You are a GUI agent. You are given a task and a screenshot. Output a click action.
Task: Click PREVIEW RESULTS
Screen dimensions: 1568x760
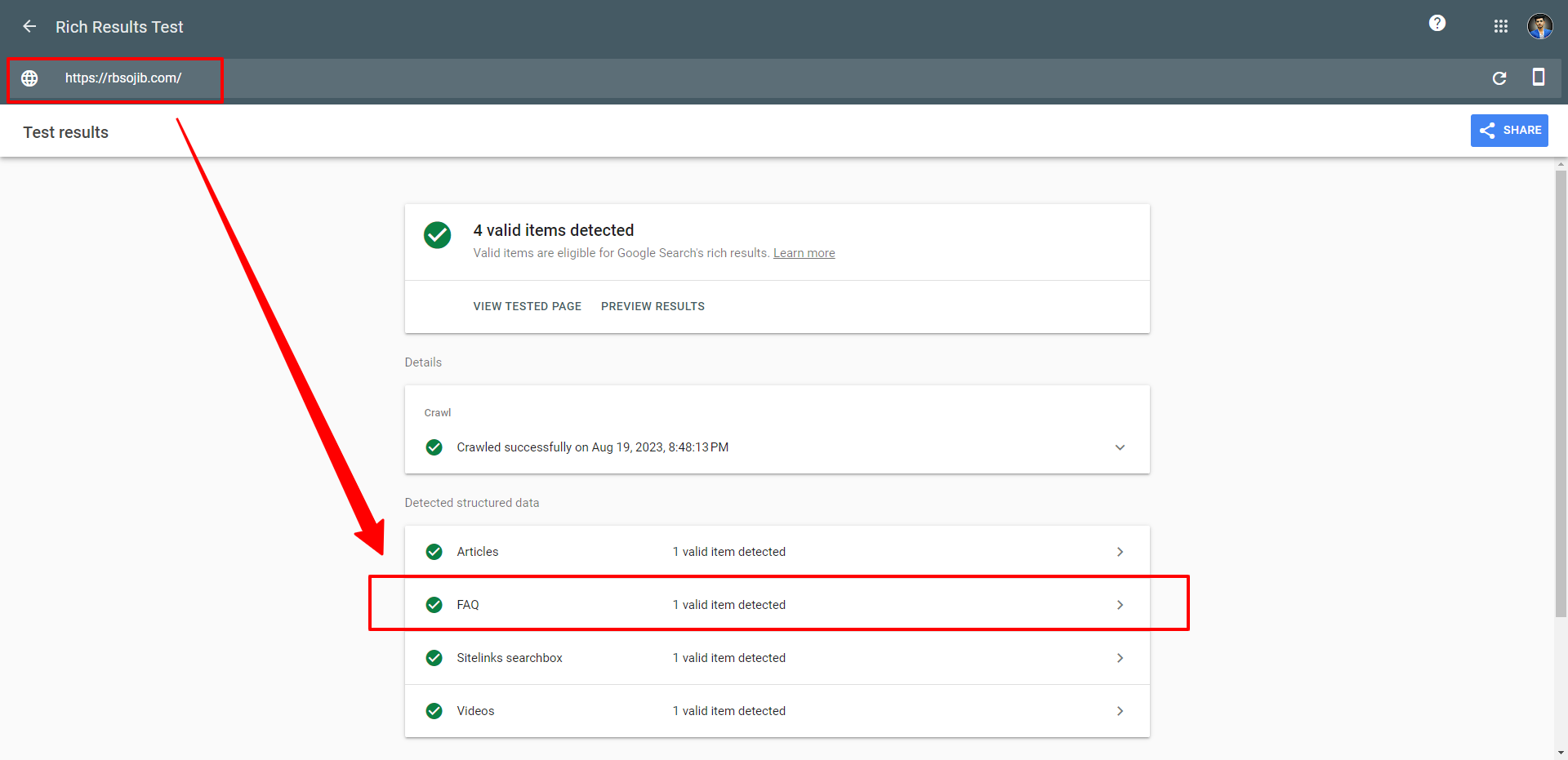pos(653,306)
